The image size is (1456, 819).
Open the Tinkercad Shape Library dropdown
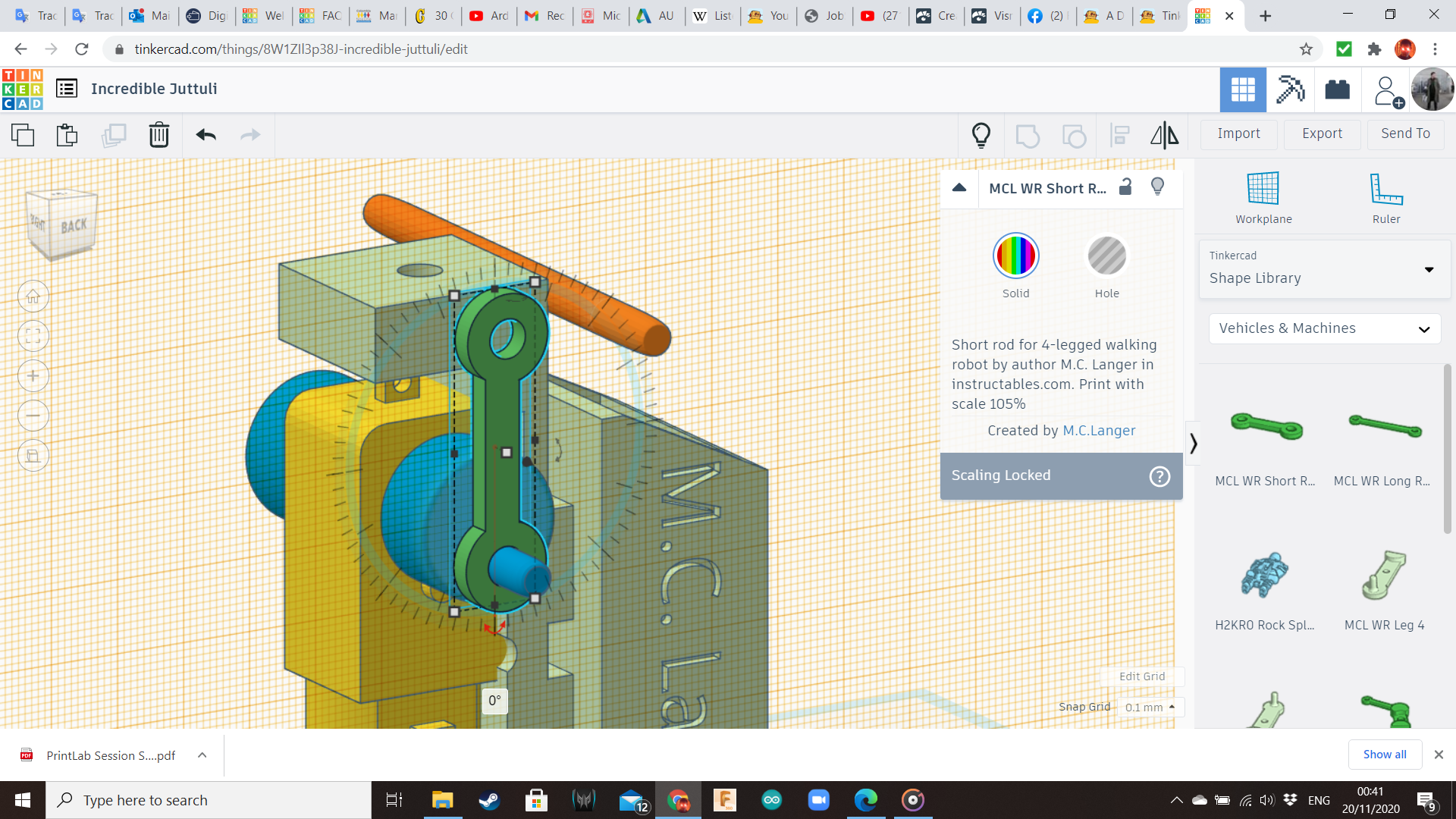(1324, 269)
